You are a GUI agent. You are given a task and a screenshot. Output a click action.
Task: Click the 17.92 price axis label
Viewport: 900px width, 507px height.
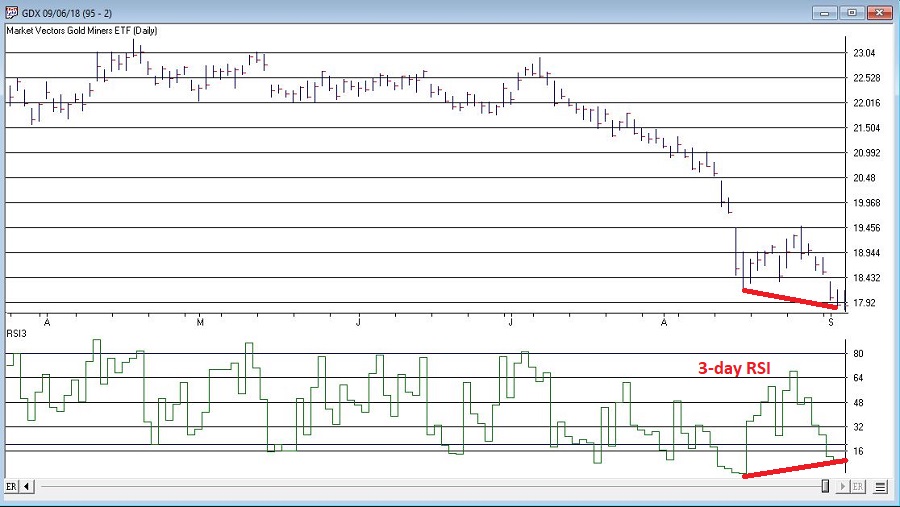click(x=864, y=303)
